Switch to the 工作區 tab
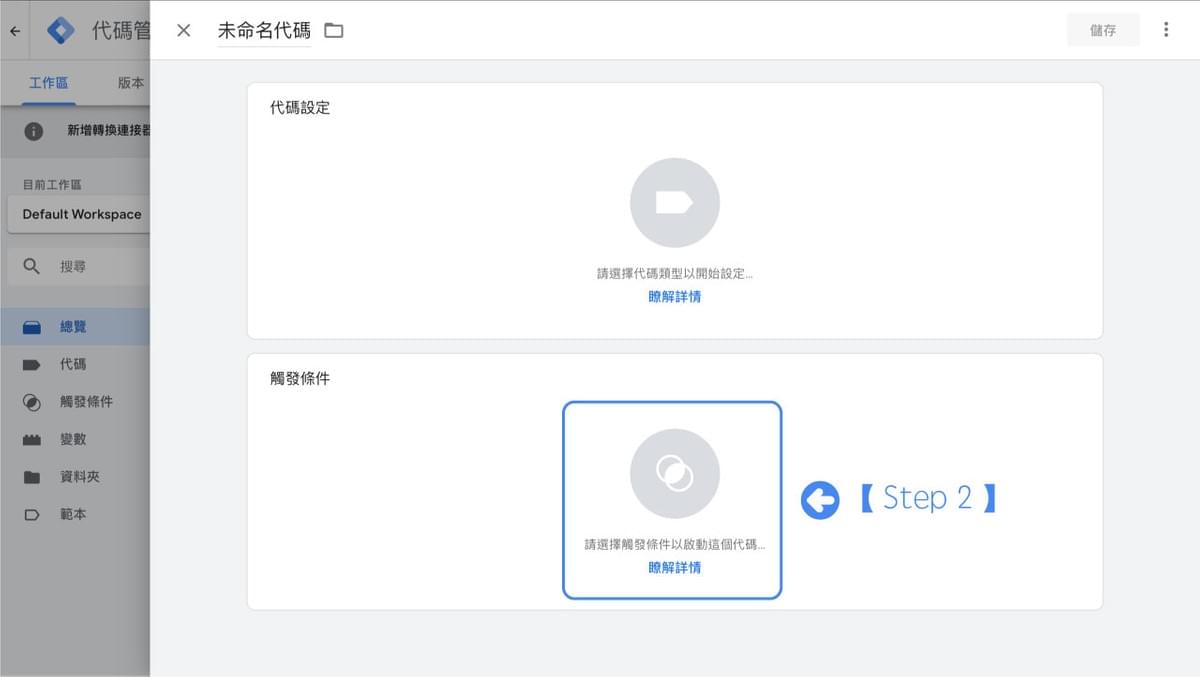Image resolution: width=1200 pixels, height=677 pixels. pyautogui.click(x=49, y=83)
